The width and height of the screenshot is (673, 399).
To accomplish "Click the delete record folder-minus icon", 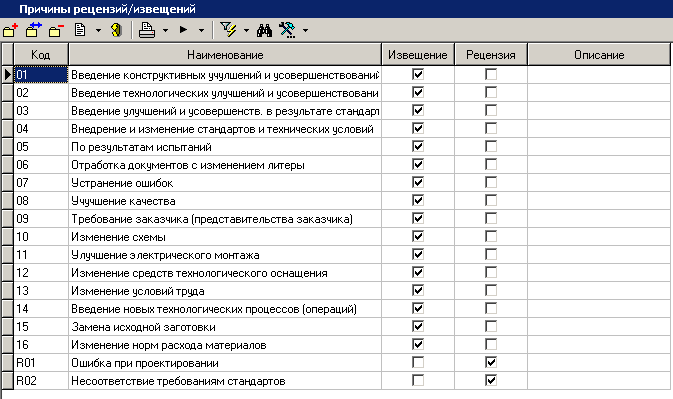I will point(56,30).
